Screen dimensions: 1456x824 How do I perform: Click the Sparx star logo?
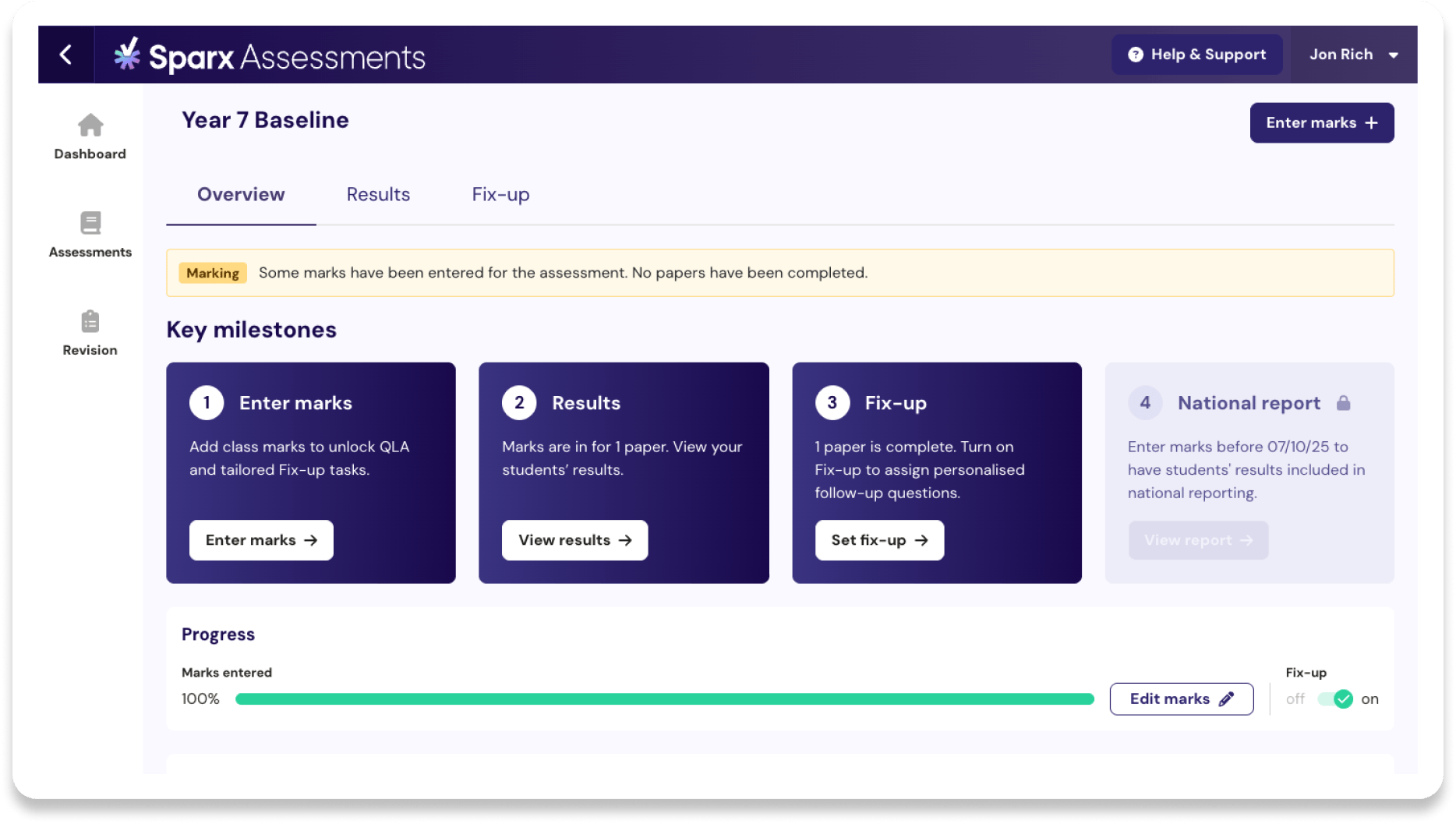127,55
